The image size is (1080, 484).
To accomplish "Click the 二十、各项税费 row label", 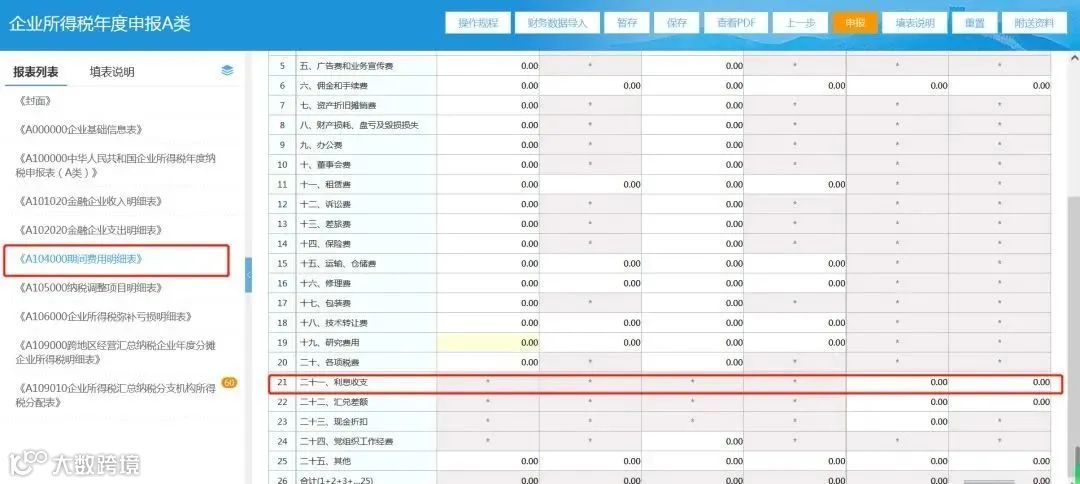I will [330, 362].
